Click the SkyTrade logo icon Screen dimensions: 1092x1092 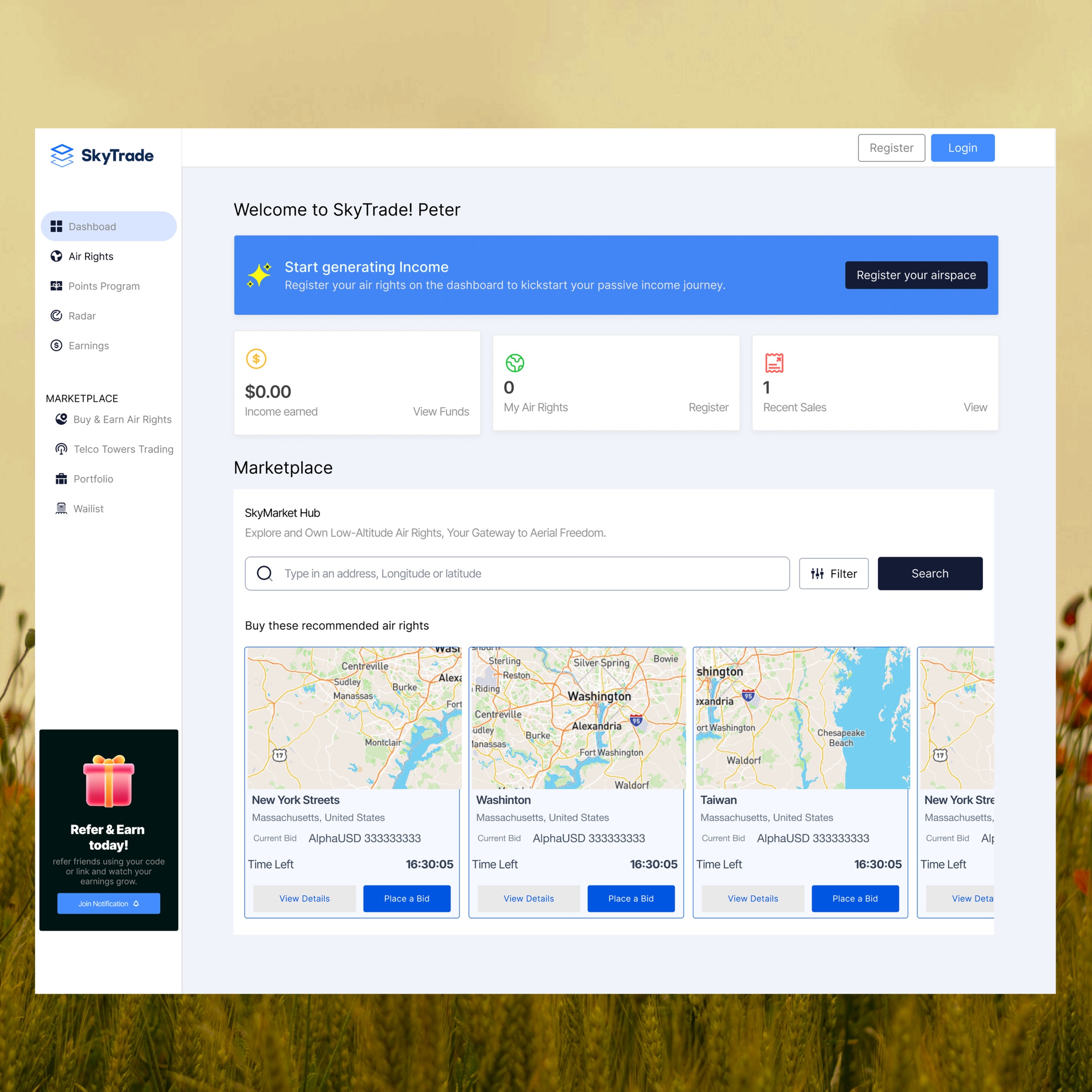61,156
